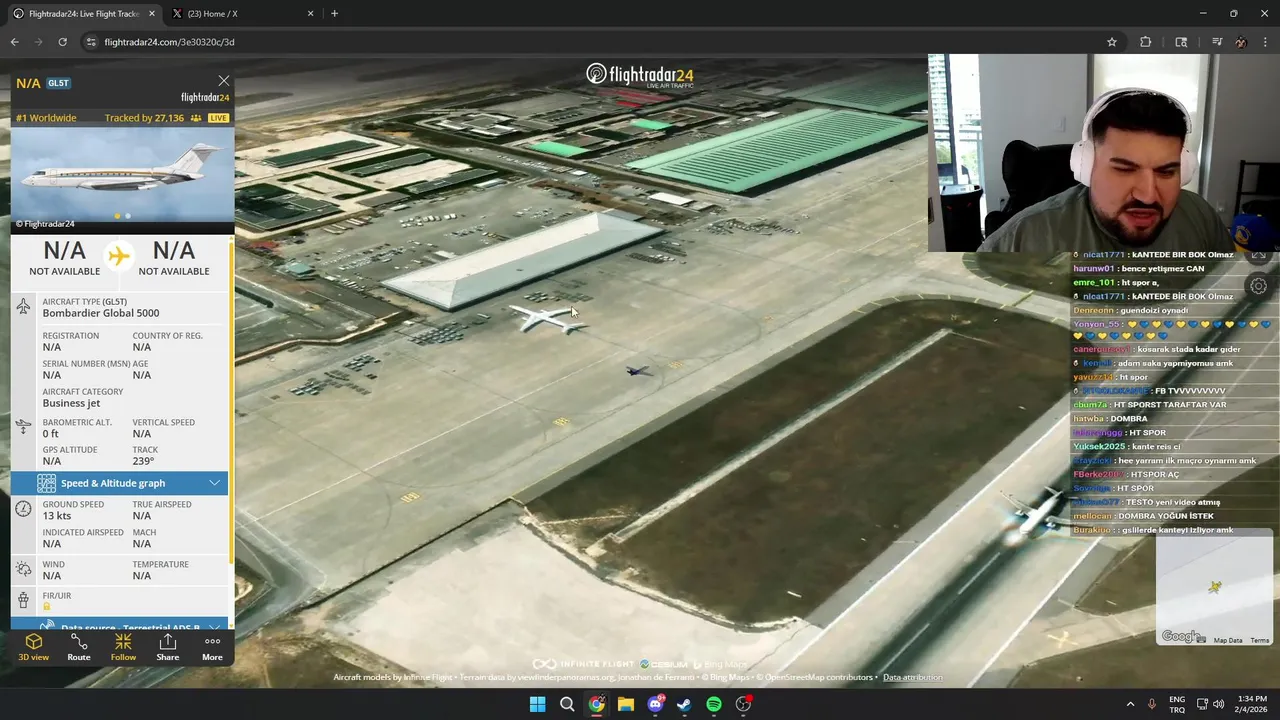Select the Flightradar24 Live Flight Tracker tab
The height and width of the screenshot is (720, 1280).
click(83, 14)
